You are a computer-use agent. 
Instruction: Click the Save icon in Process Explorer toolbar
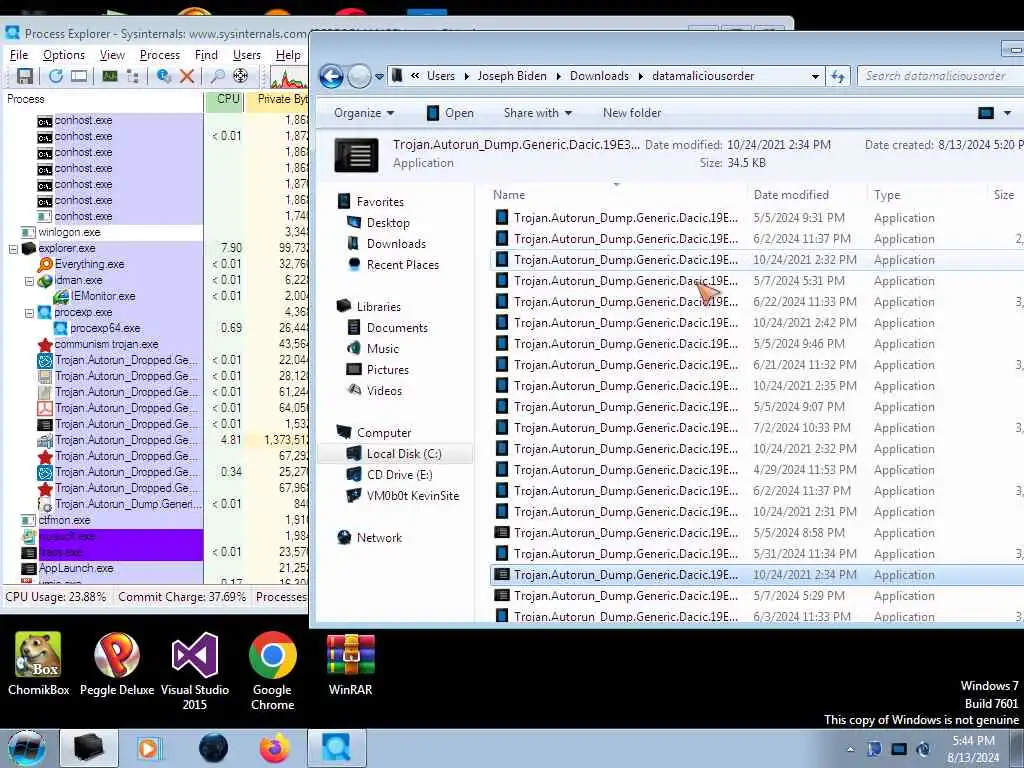[25, 76]
